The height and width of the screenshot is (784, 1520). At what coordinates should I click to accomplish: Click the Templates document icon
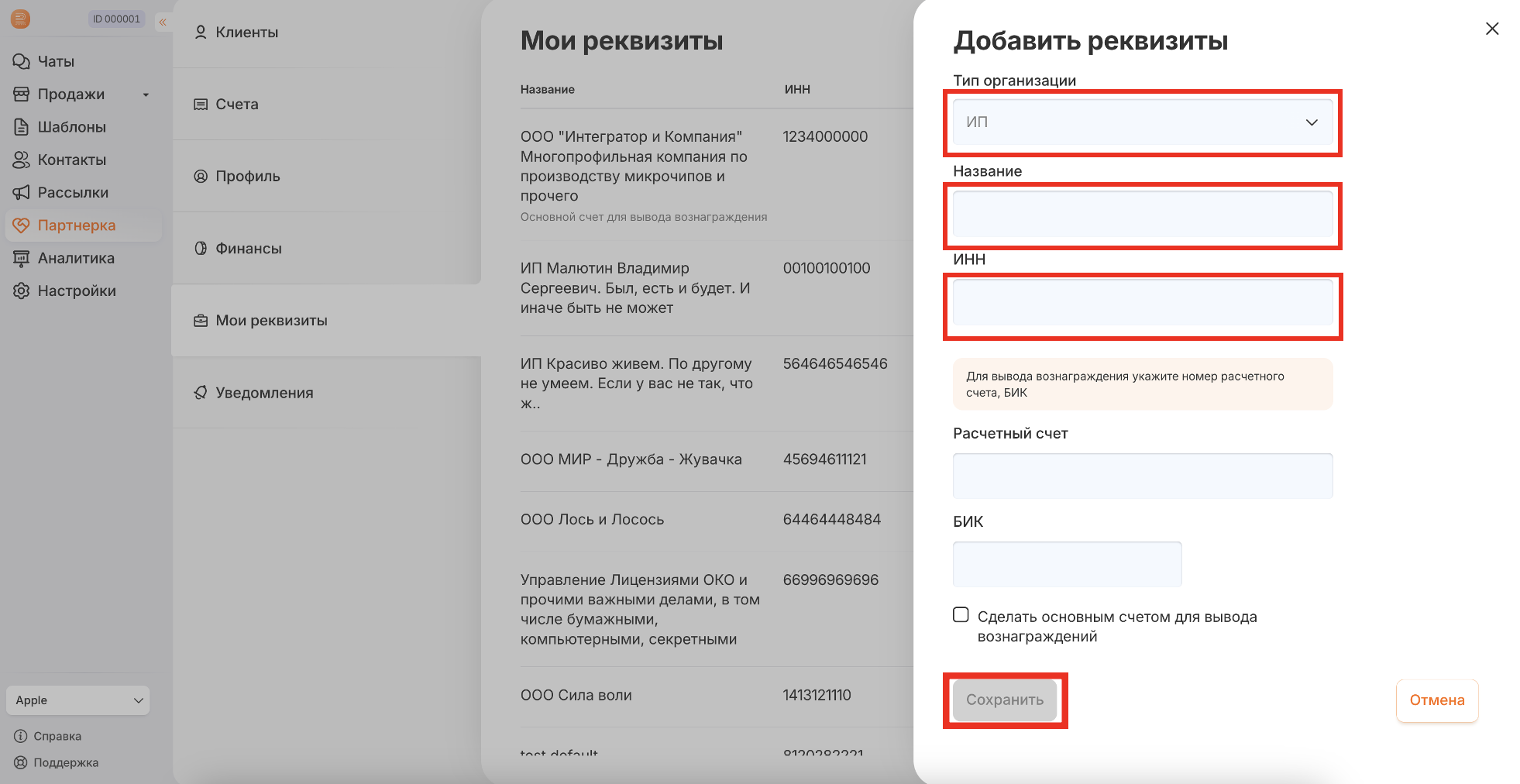click(x=21, y=127)
